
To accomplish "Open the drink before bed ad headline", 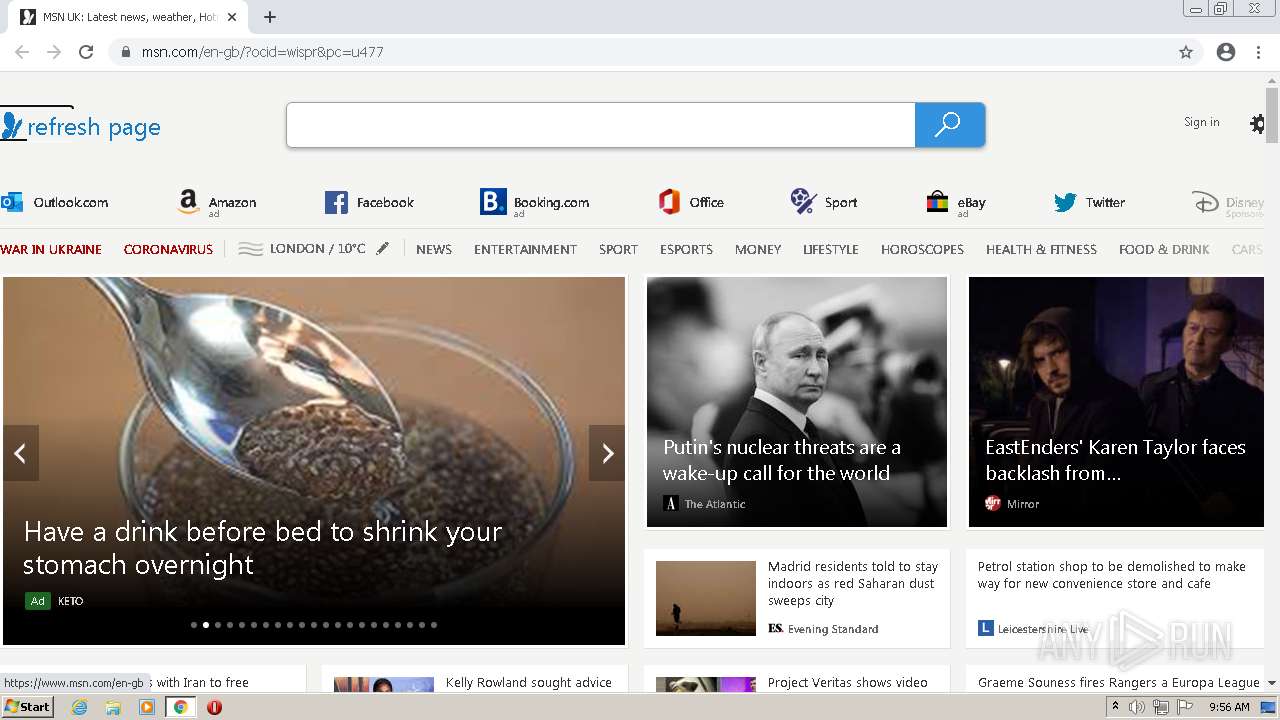I will [262, 547].
